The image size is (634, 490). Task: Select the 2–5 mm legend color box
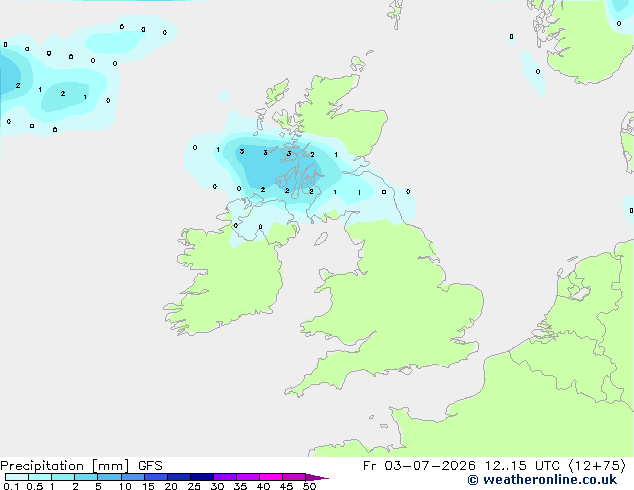pos(86,477)
